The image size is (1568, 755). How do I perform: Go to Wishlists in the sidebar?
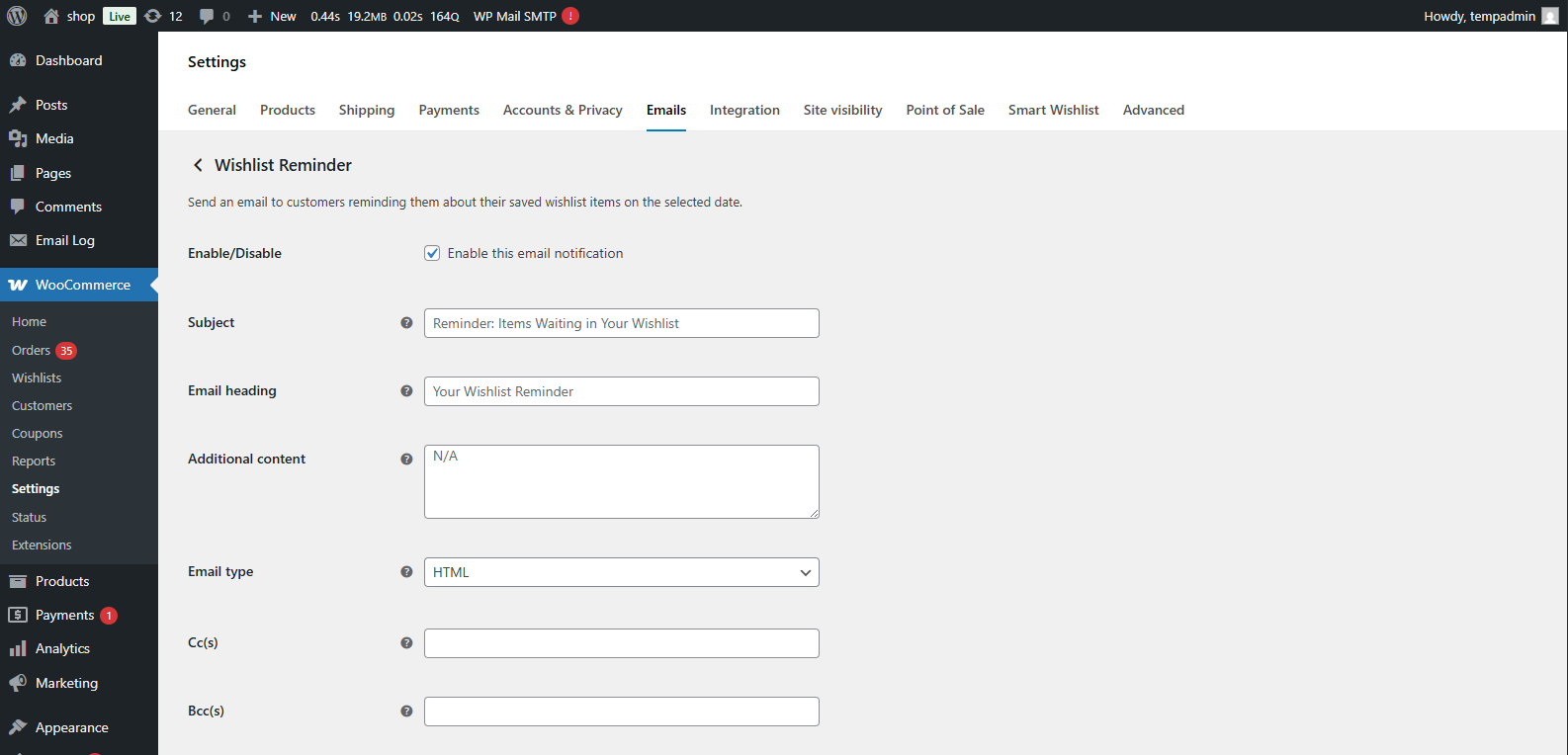point(37,378)
